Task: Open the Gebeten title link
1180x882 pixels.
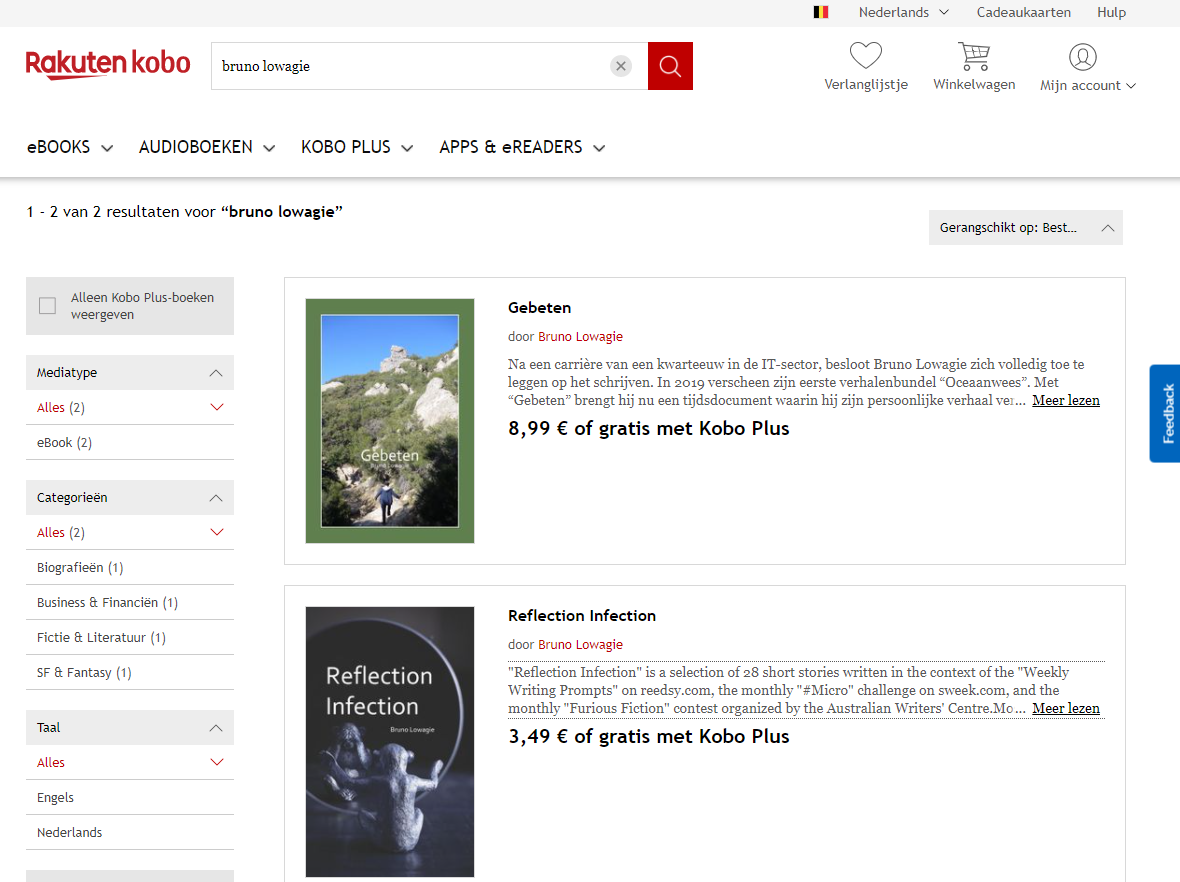Action: pos(540,308)
